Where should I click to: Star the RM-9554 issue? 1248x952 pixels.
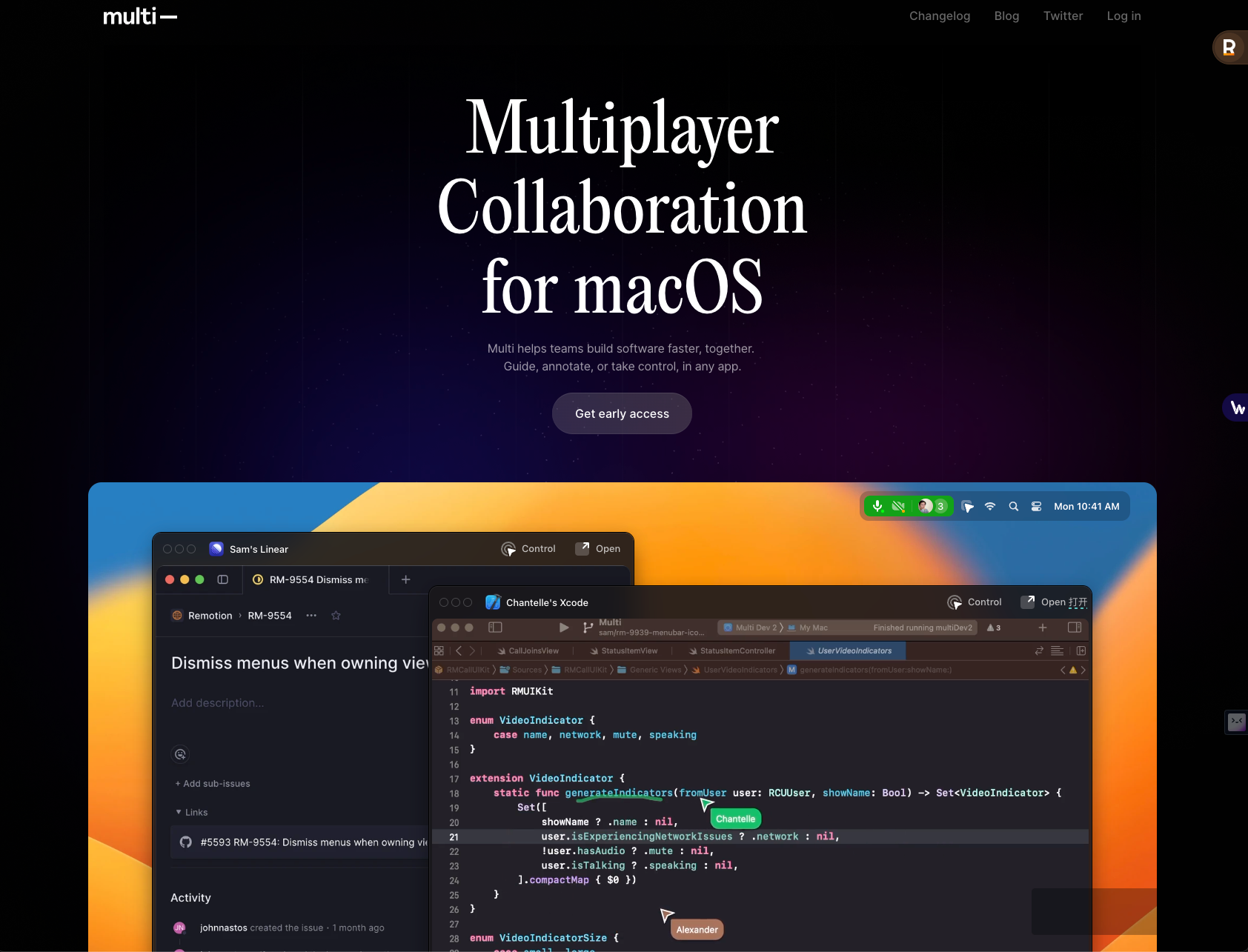(336, 616)
